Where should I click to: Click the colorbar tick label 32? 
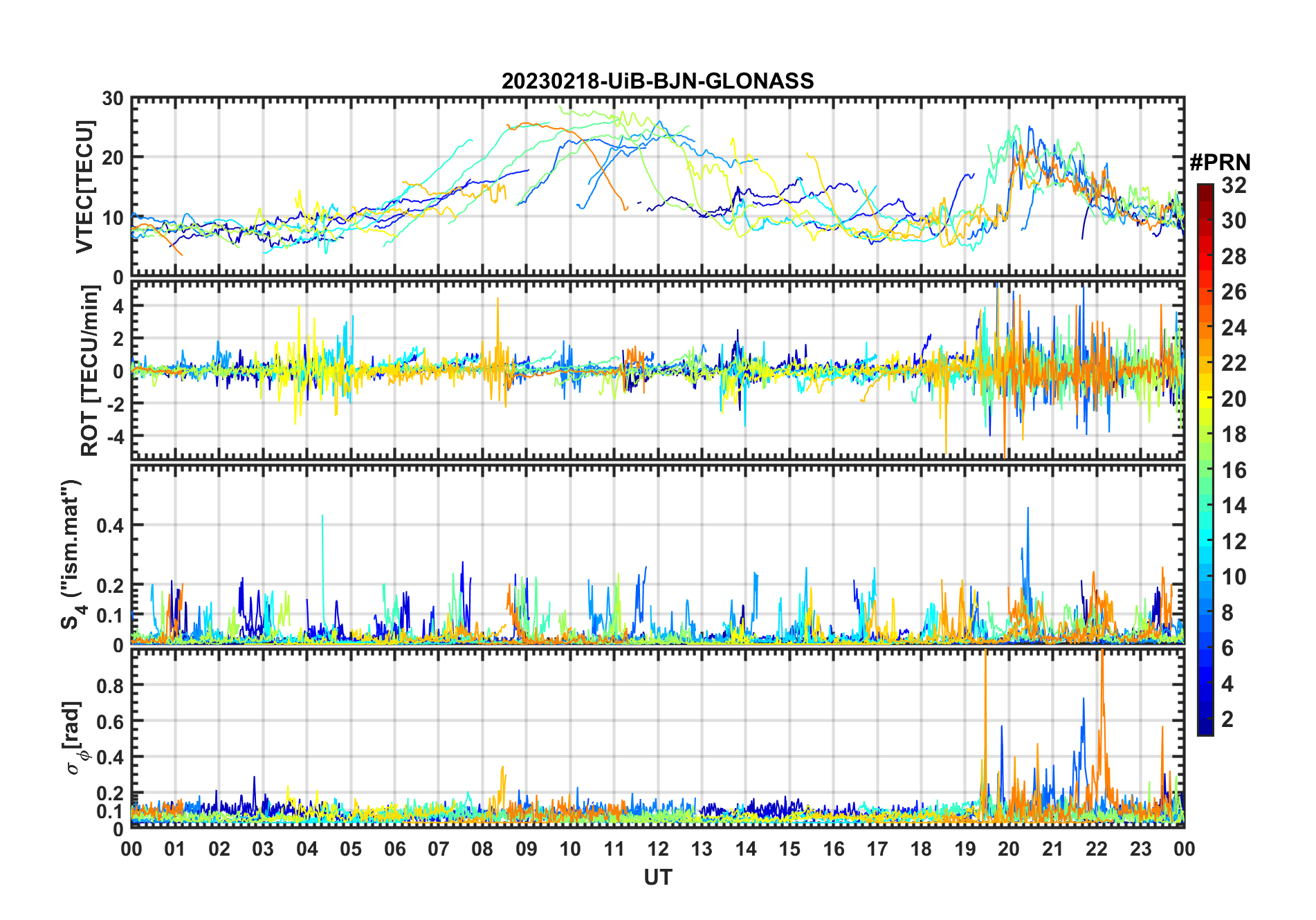coord(1234,185)
